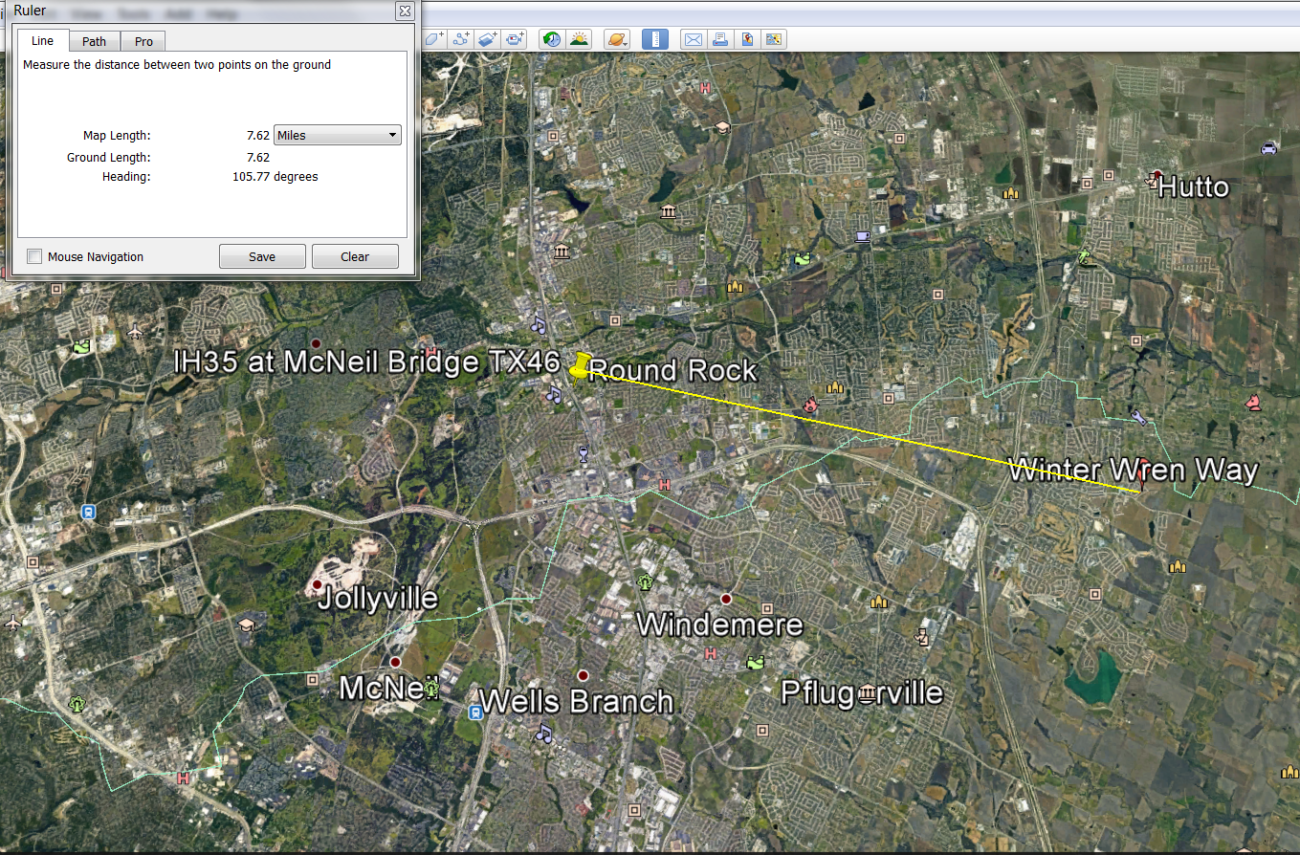Click the Record a Tour camera icon

pos(515,39)
